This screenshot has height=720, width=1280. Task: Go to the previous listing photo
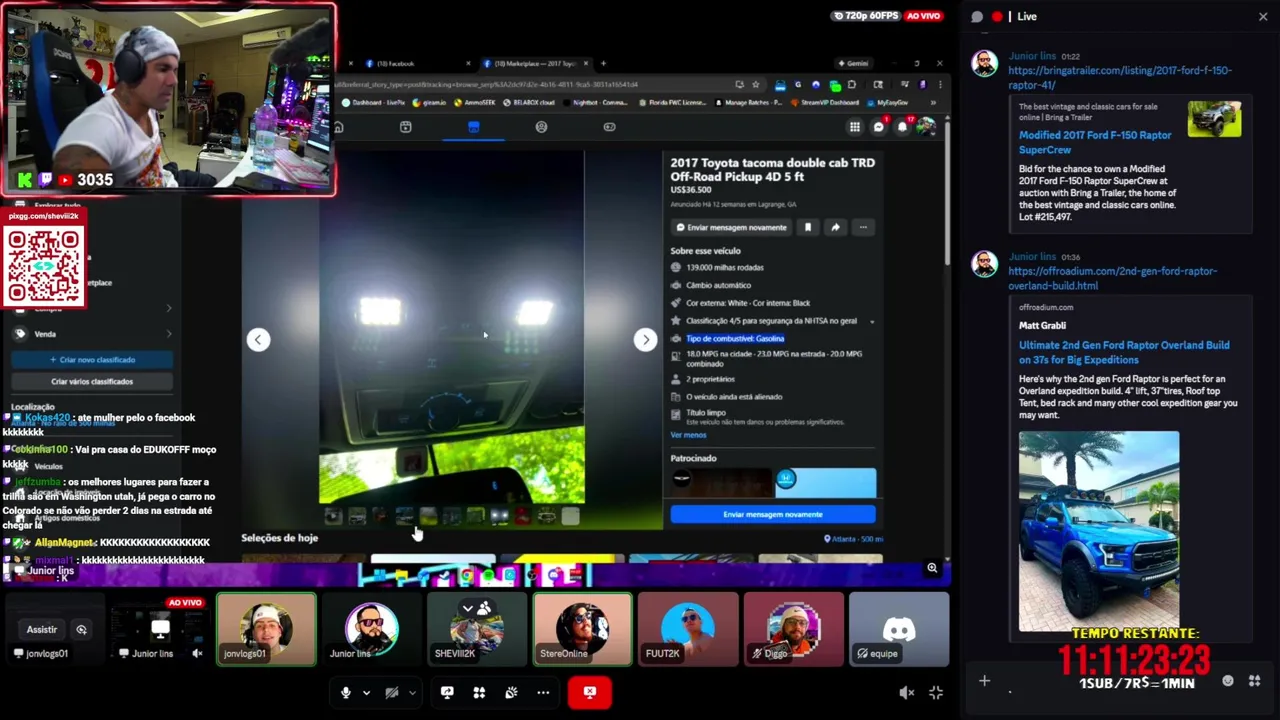click(258, 339)
